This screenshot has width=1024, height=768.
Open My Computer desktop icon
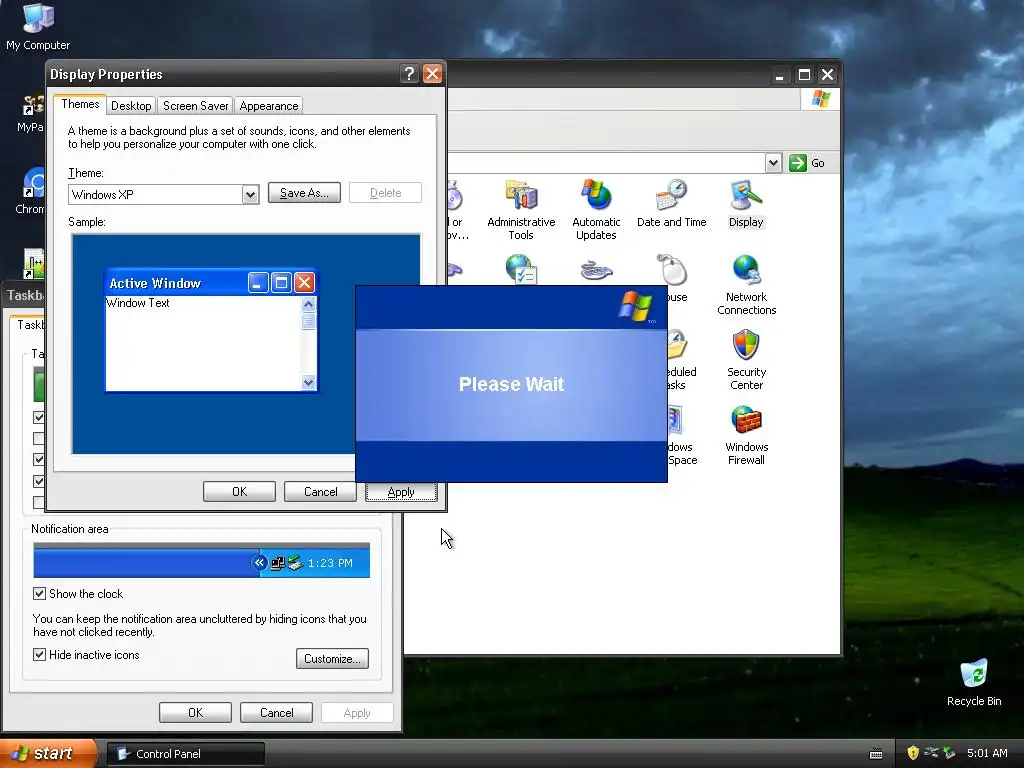pyautogui.click(x=38, y=26)
